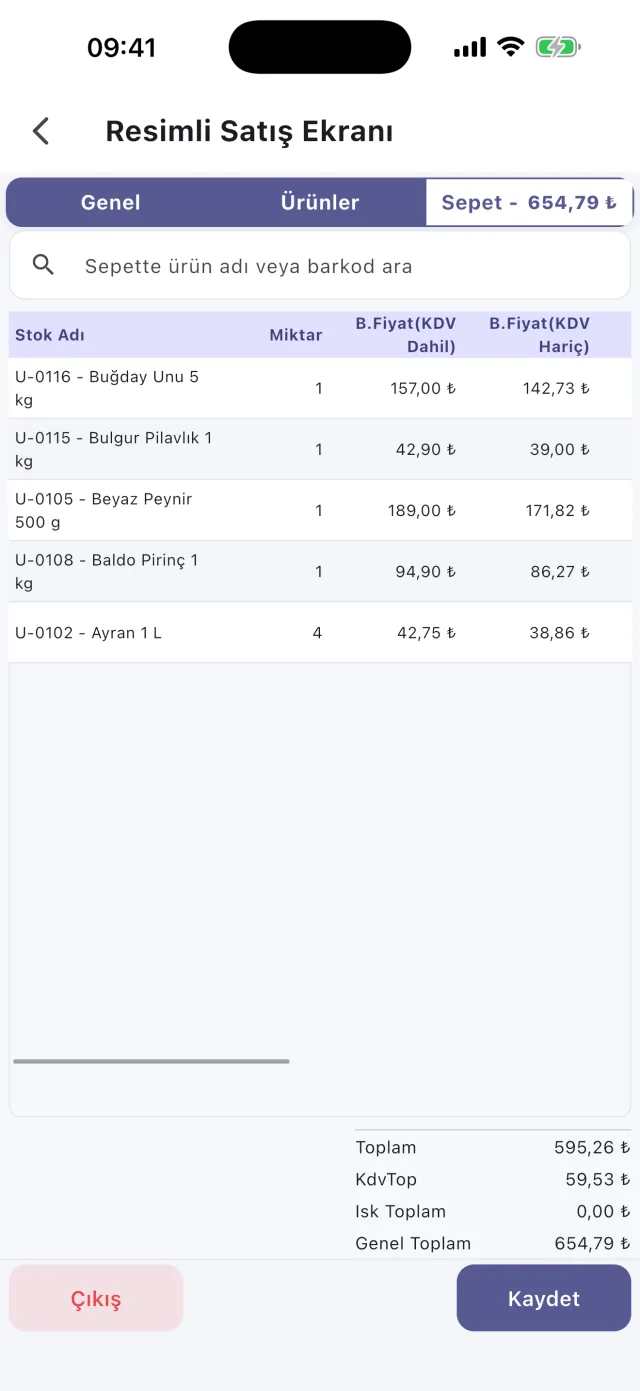
Task: Switch to the Genel tab
Action: (x=110, y=202)
